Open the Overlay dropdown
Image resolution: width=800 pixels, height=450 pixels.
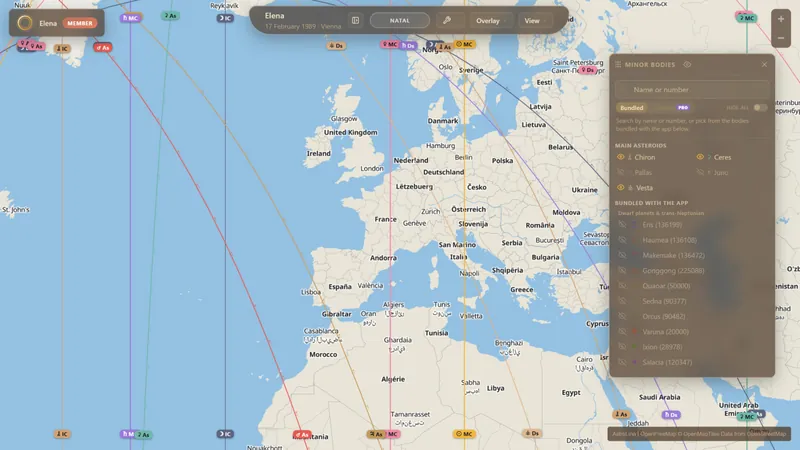(x=490, y=20)
